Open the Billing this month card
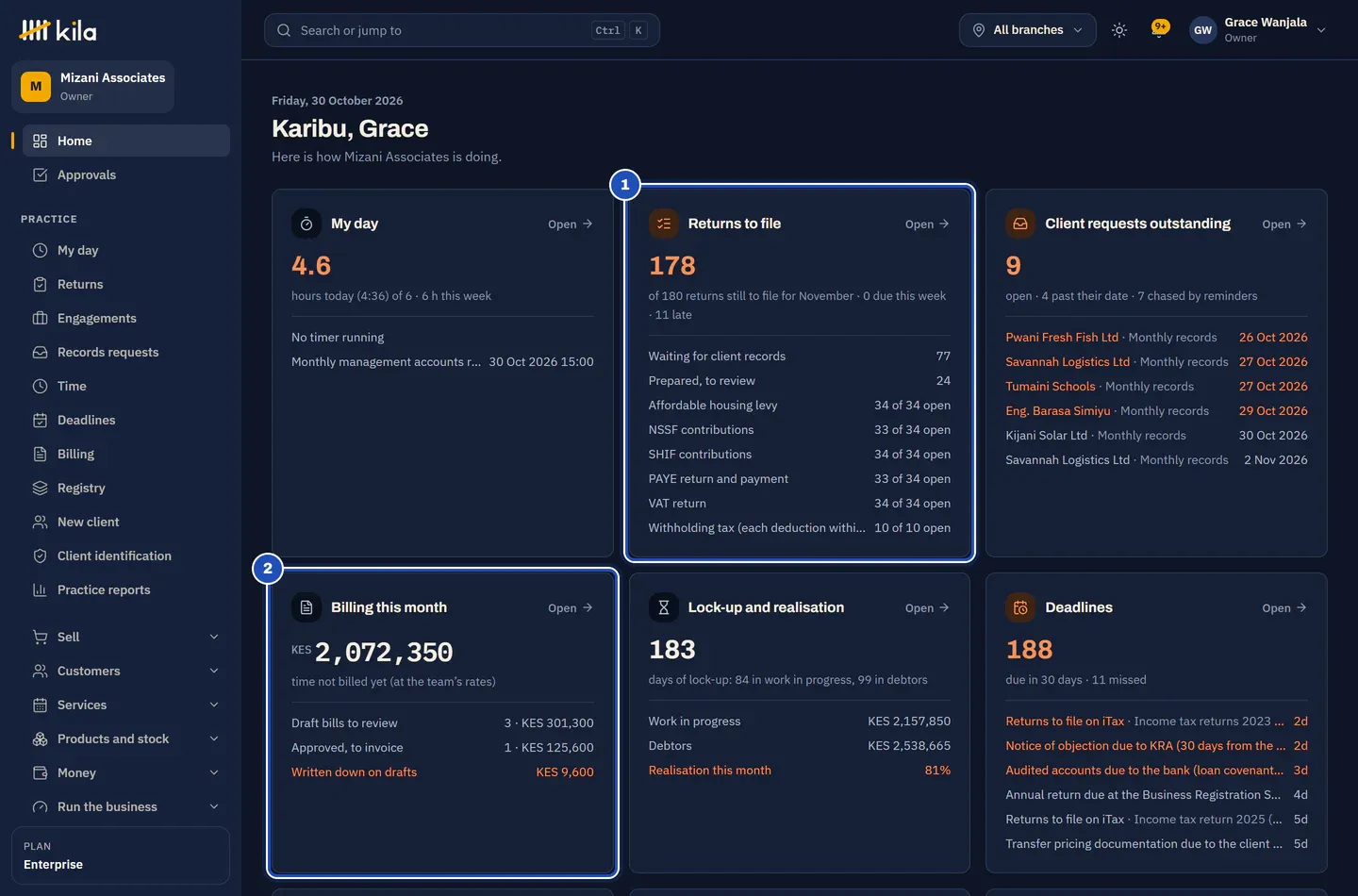The image size is (1358, 896). pyautogui.click(x=571, y=608)
